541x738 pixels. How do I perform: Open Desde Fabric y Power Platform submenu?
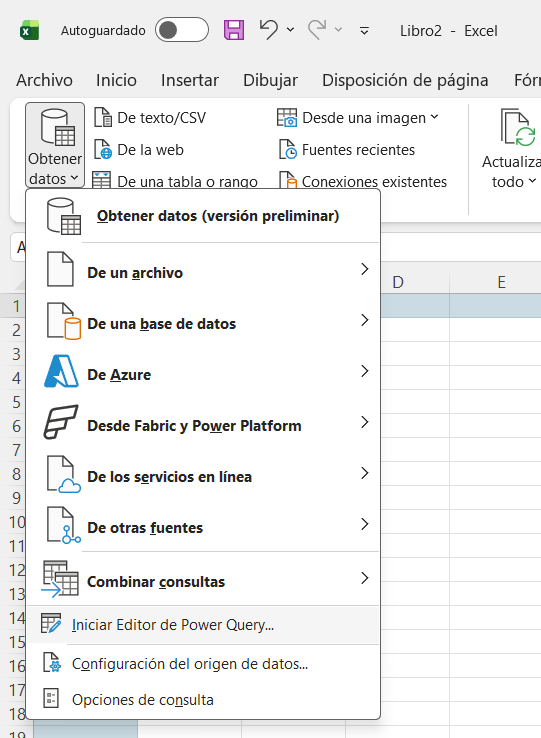point(203,425)
